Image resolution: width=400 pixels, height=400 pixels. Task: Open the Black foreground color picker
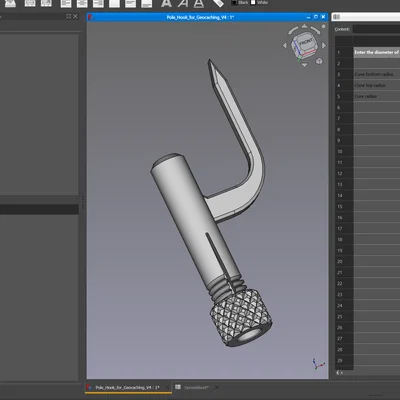point(240,2)
